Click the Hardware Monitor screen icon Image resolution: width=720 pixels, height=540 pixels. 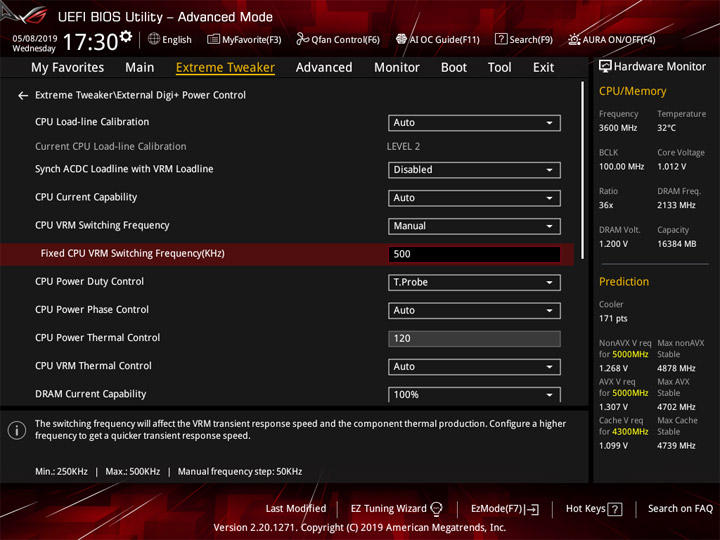click(x=605, y=67)
